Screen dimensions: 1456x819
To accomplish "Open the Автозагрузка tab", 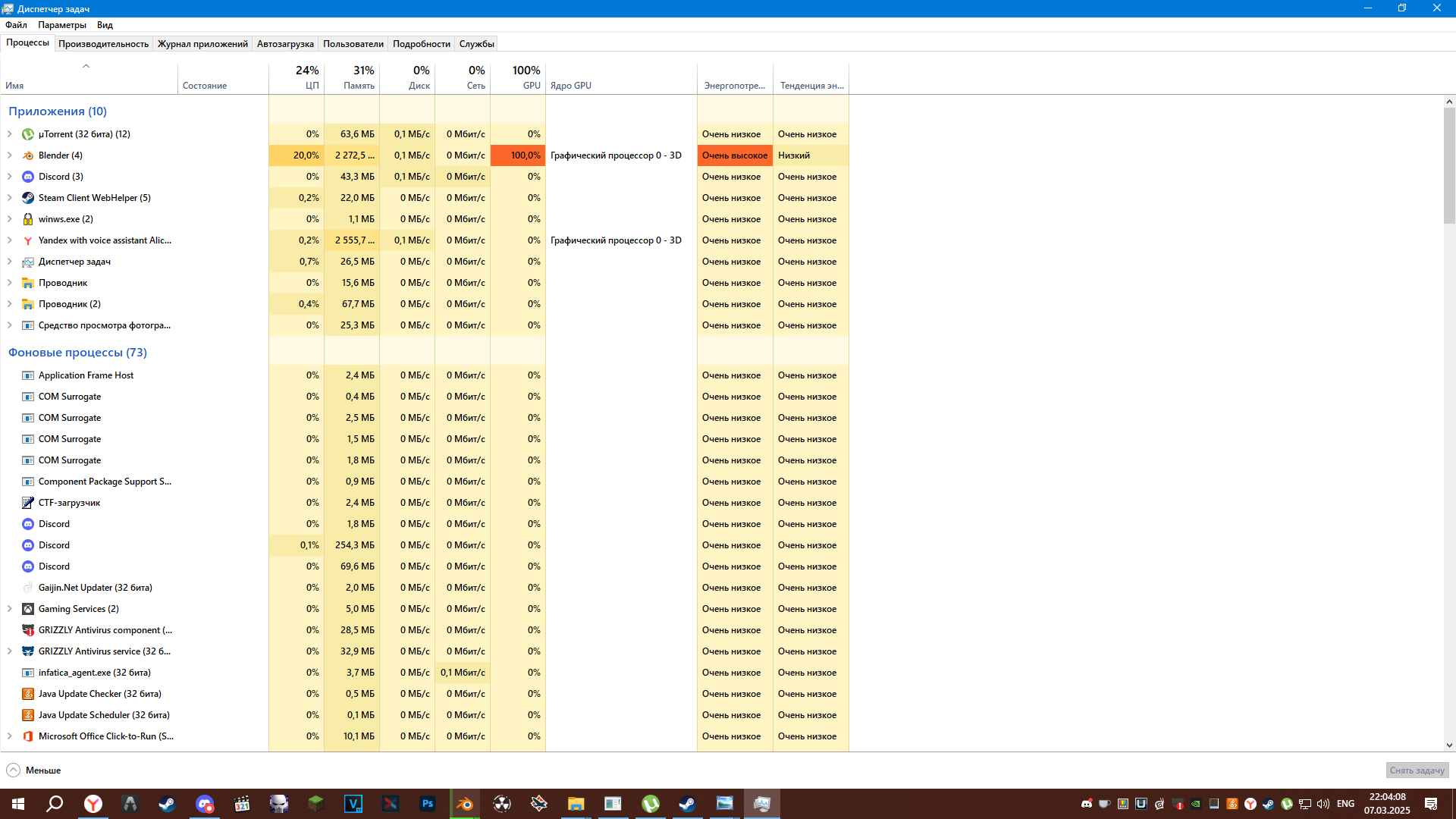I will pos(285,44).
